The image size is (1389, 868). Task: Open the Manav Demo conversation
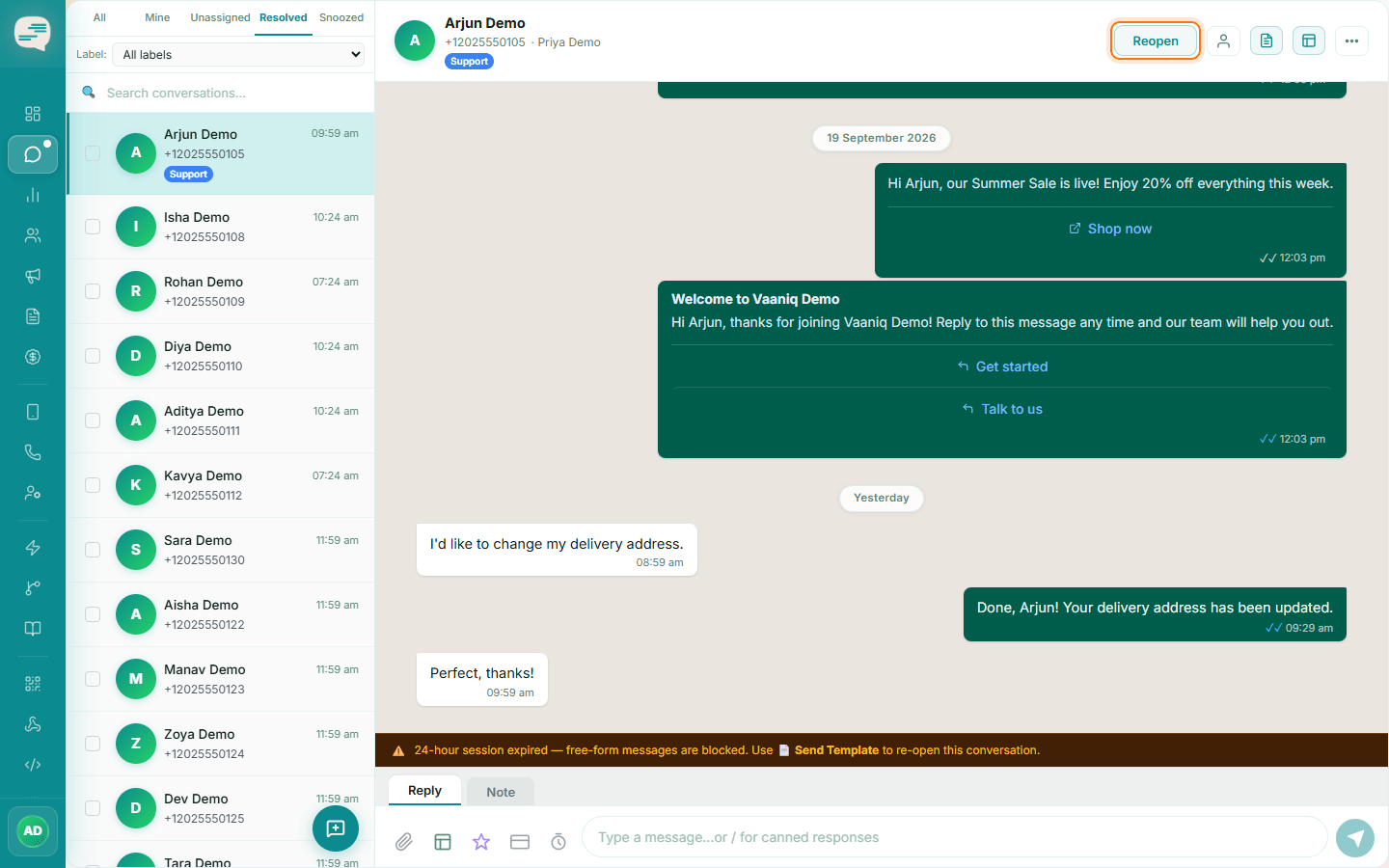pos(221,679)
